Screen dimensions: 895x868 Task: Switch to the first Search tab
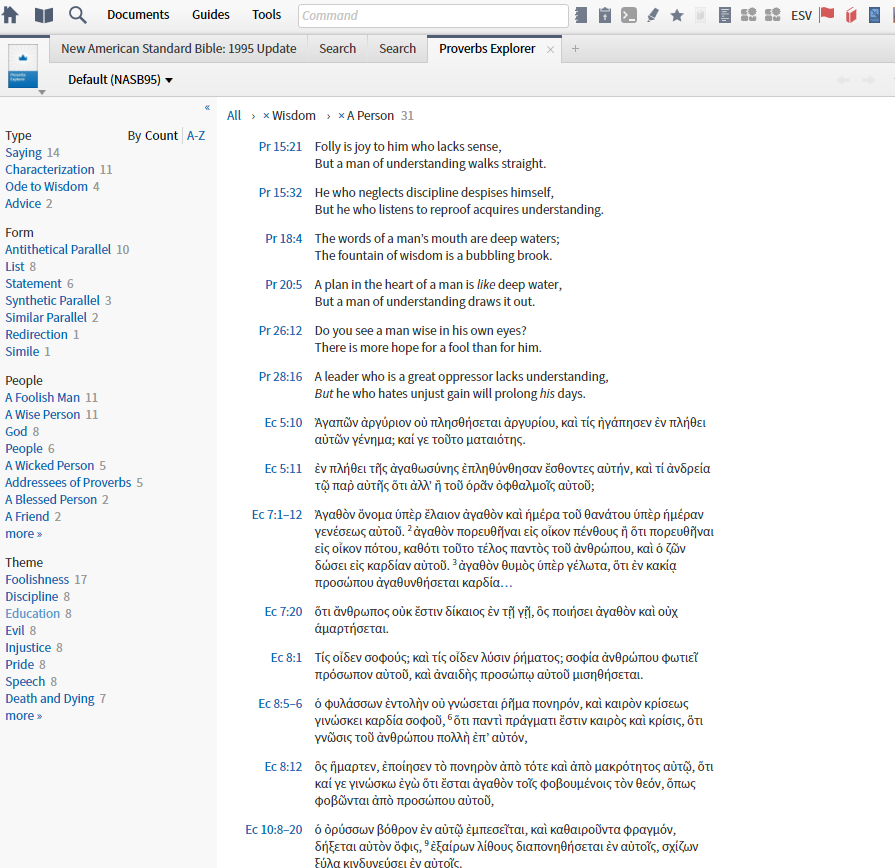tap(337, 49)
